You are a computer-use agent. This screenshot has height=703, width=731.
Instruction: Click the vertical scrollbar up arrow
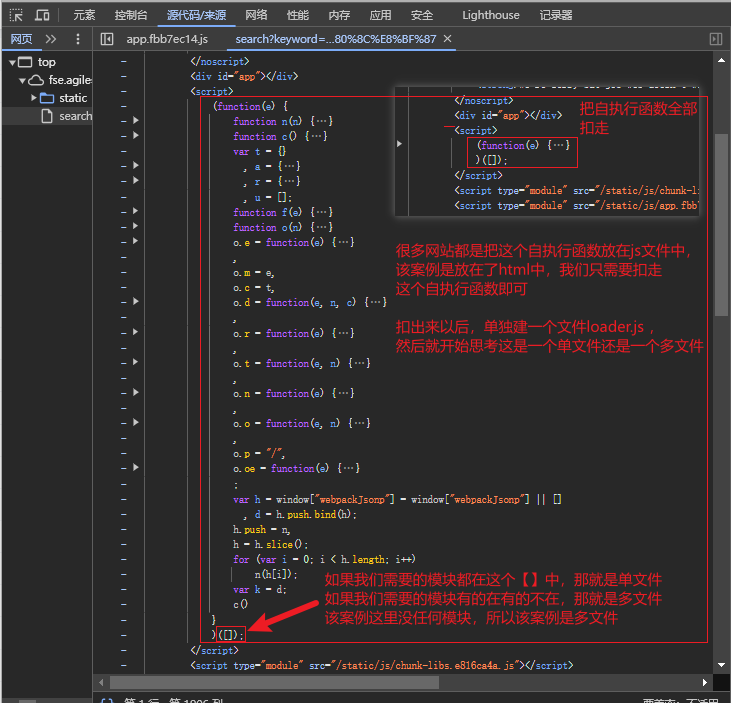[x=721, y=60]
